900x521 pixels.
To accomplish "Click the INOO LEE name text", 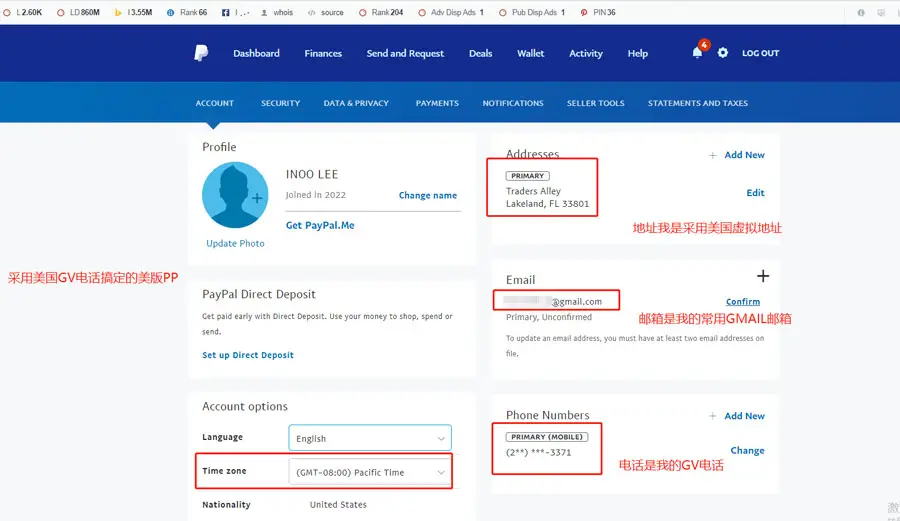I will point(312,174).
